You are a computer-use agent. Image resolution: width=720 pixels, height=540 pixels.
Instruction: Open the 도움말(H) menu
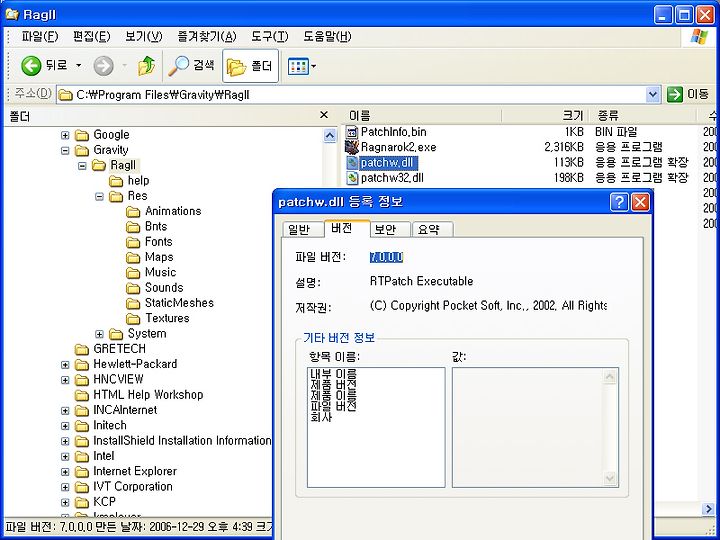(x=327, y=37)
